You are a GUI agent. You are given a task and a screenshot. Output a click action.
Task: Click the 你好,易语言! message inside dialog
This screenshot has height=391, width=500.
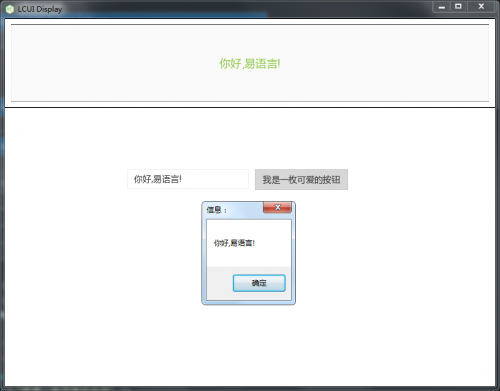click(x=234, y=243)
